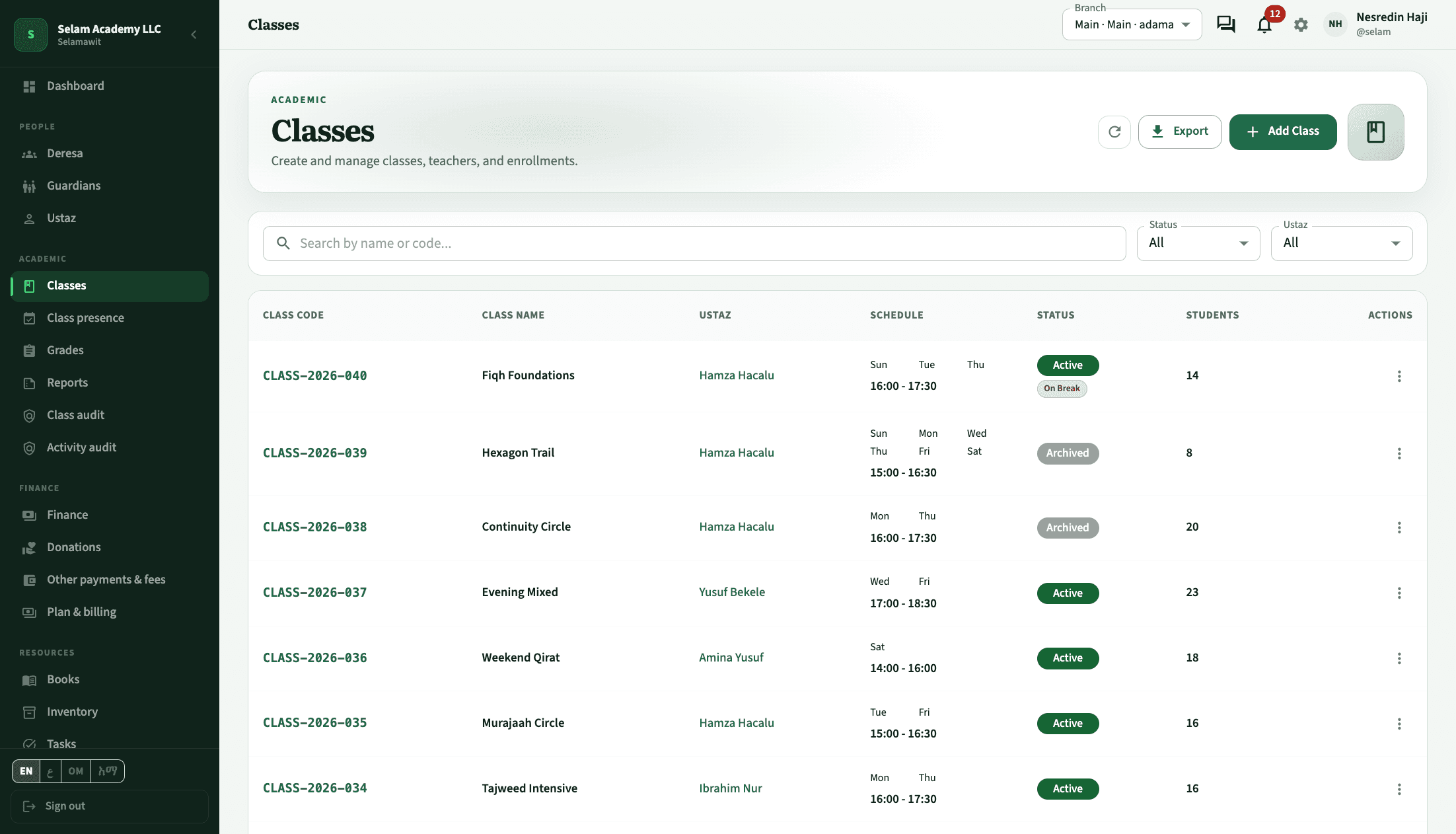Click the Export button
Screen dimensions: 1456x834
coord(1180,132)
